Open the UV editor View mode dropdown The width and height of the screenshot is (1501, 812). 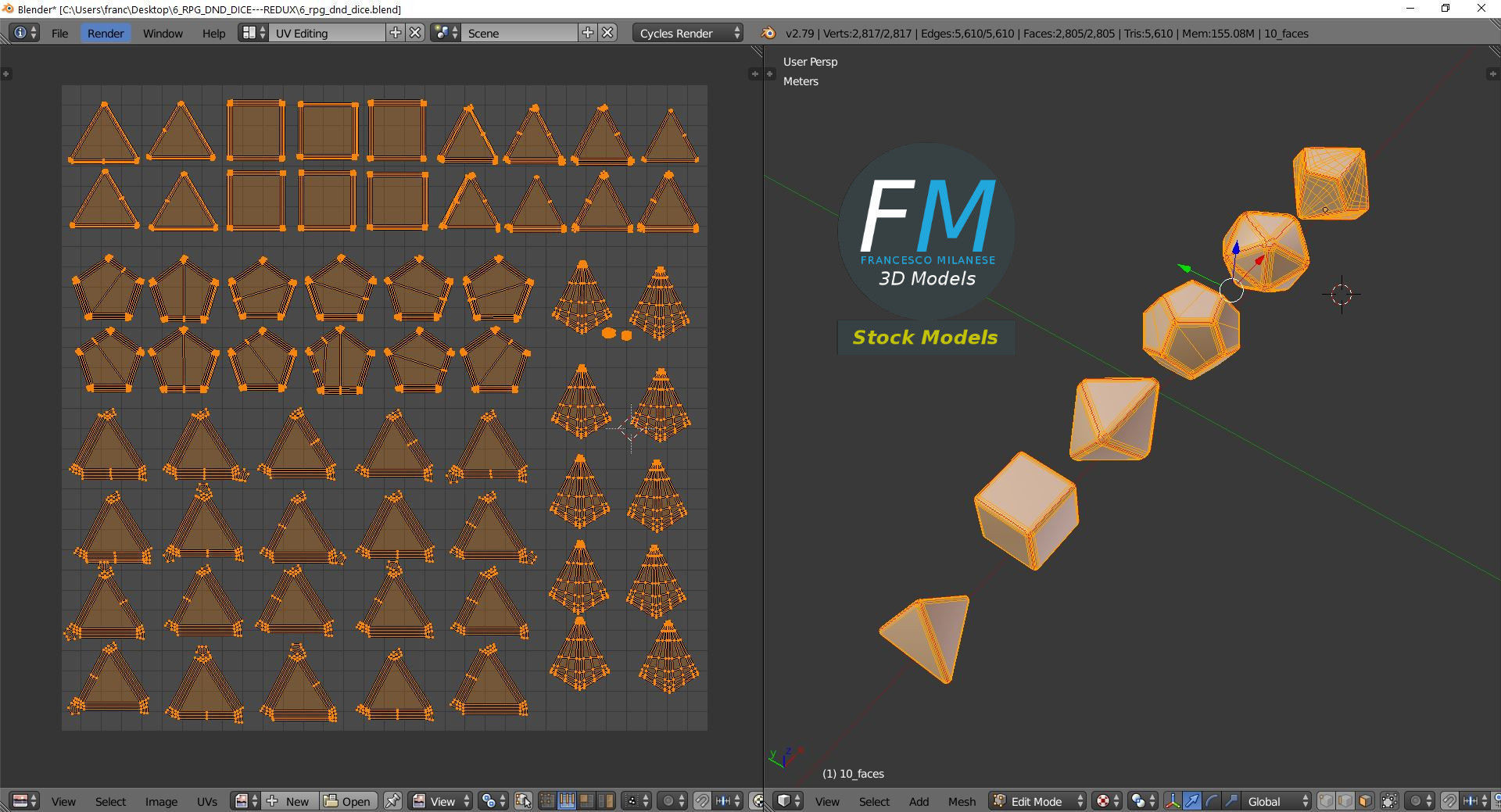click(441, 801)
